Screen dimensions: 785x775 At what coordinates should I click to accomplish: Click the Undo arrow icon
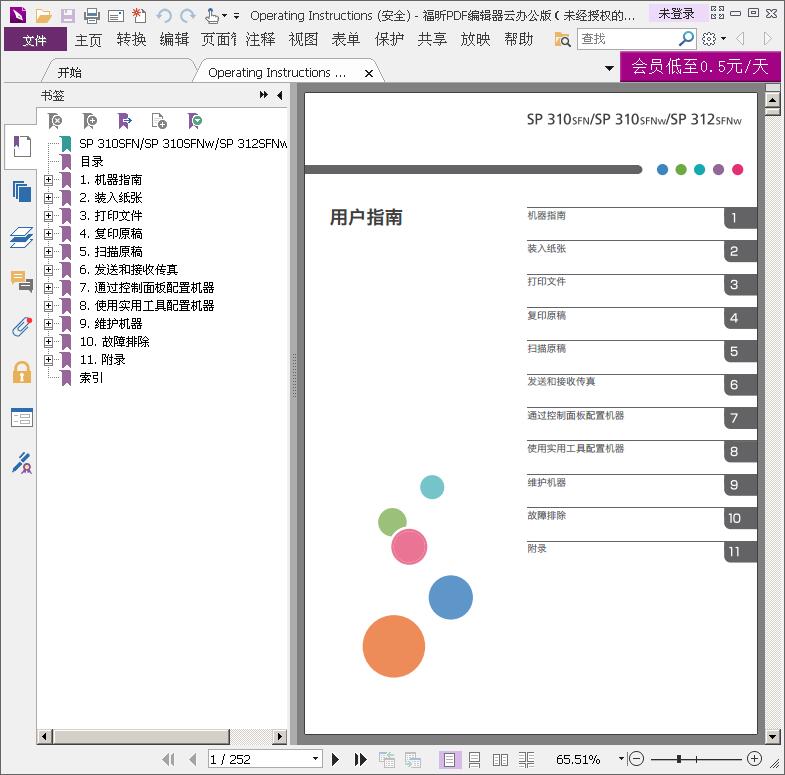[x=164, y=16]
